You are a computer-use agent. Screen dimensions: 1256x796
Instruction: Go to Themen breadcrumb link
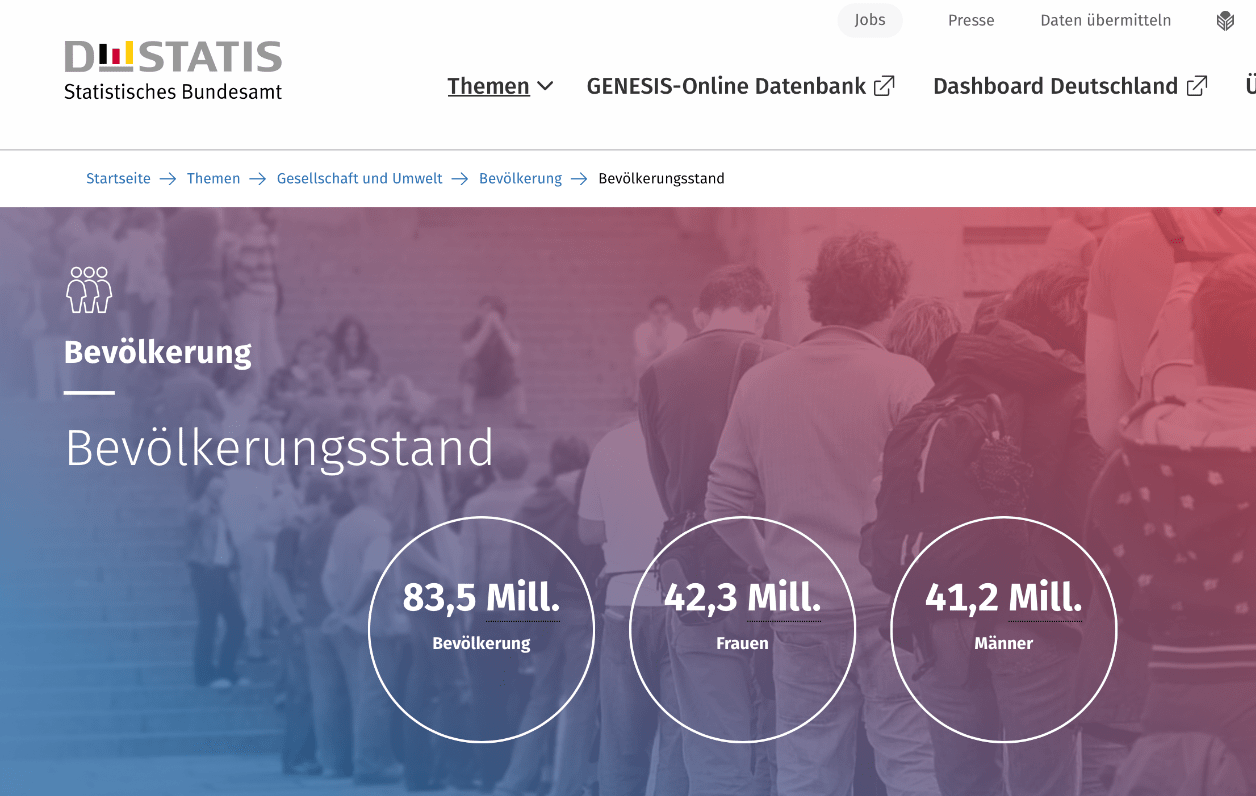coord(213,179)
